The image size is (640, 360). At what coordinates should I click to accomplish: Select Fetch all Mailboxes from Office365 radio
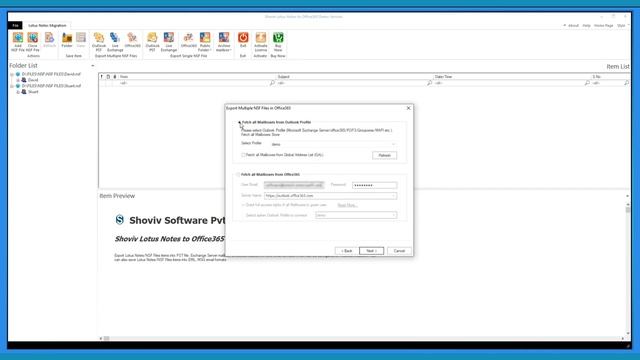pyautogui.click(x=238, y=174)
